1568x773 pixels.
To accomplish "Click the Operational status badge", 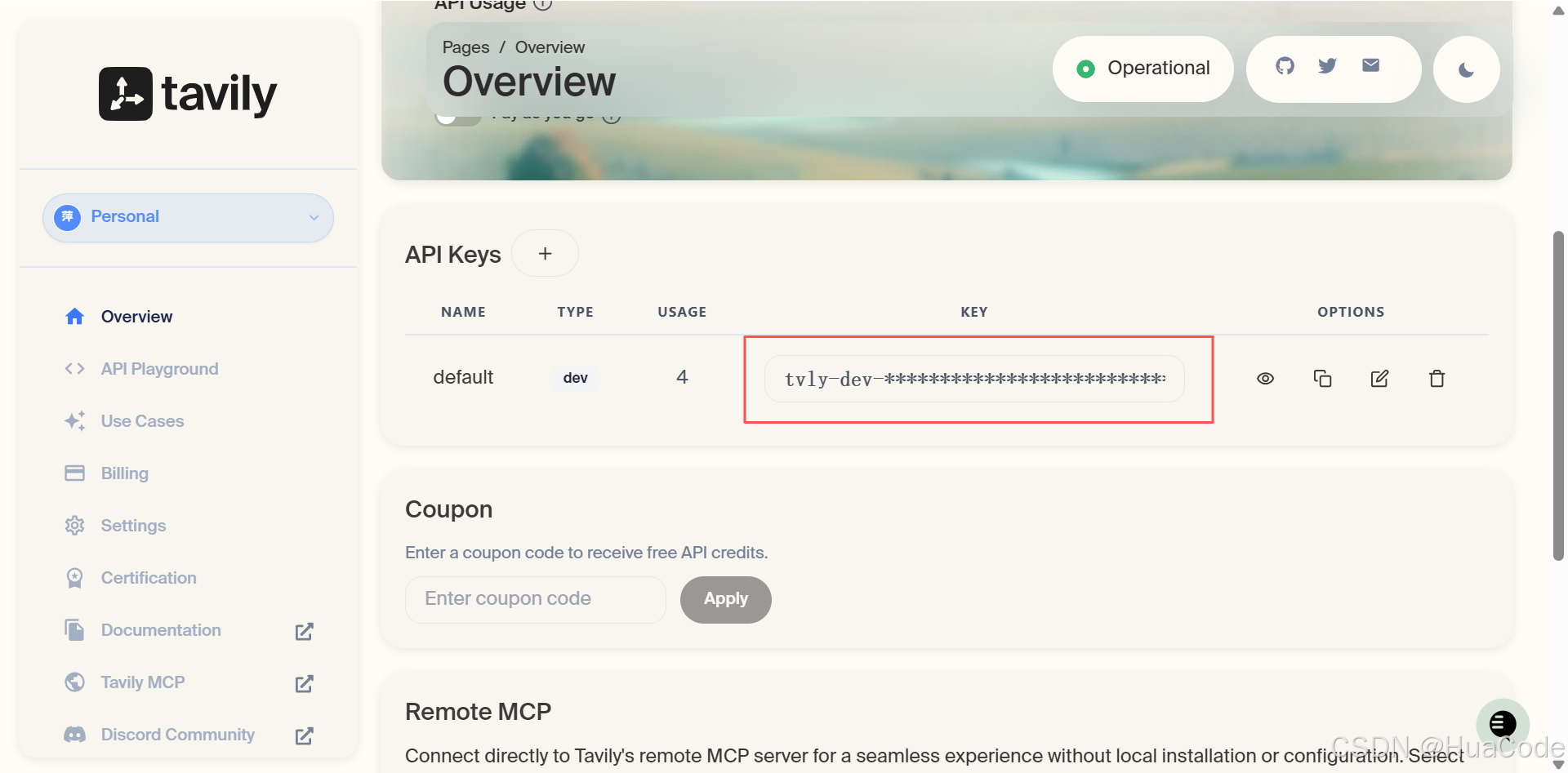I will [x=1143, y=69].
